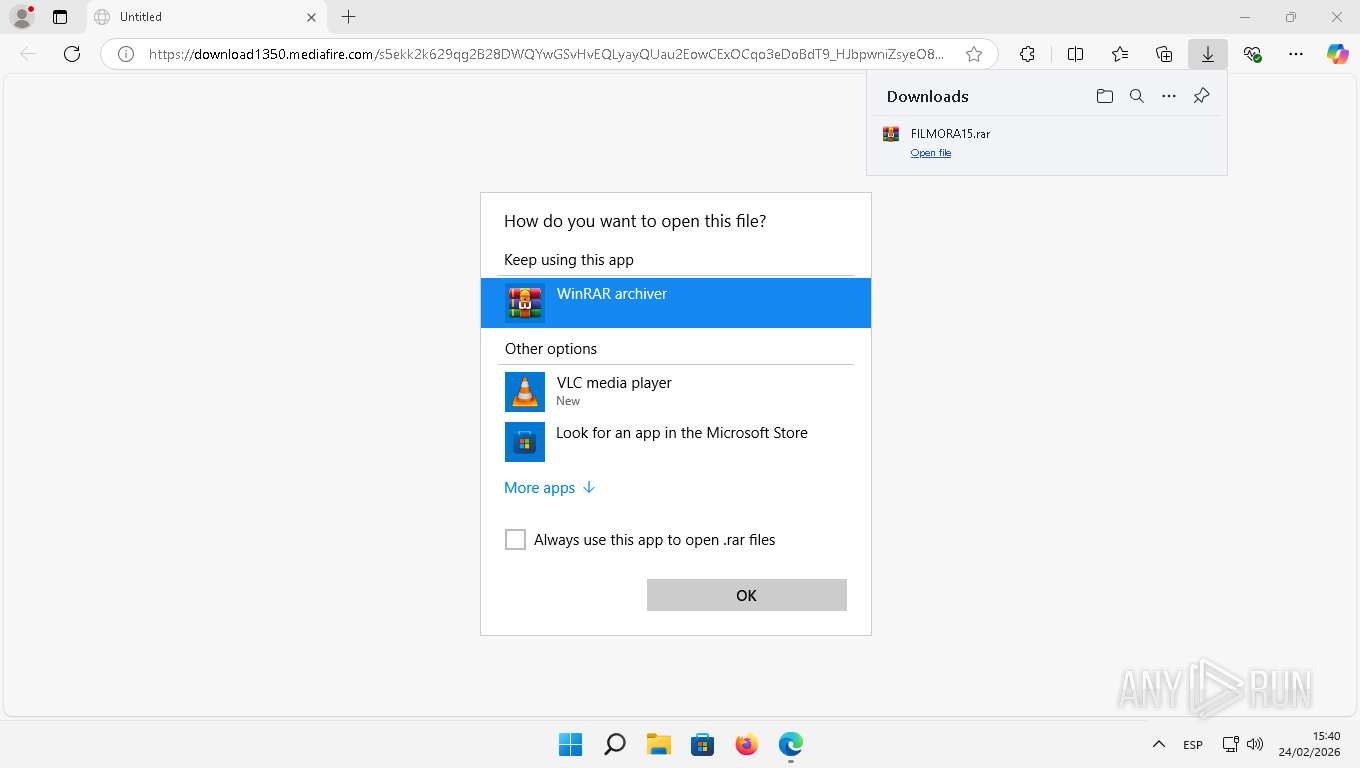Open File Explorer from taskbar
Screen dimensions: 1360x768
click(658, 744)
